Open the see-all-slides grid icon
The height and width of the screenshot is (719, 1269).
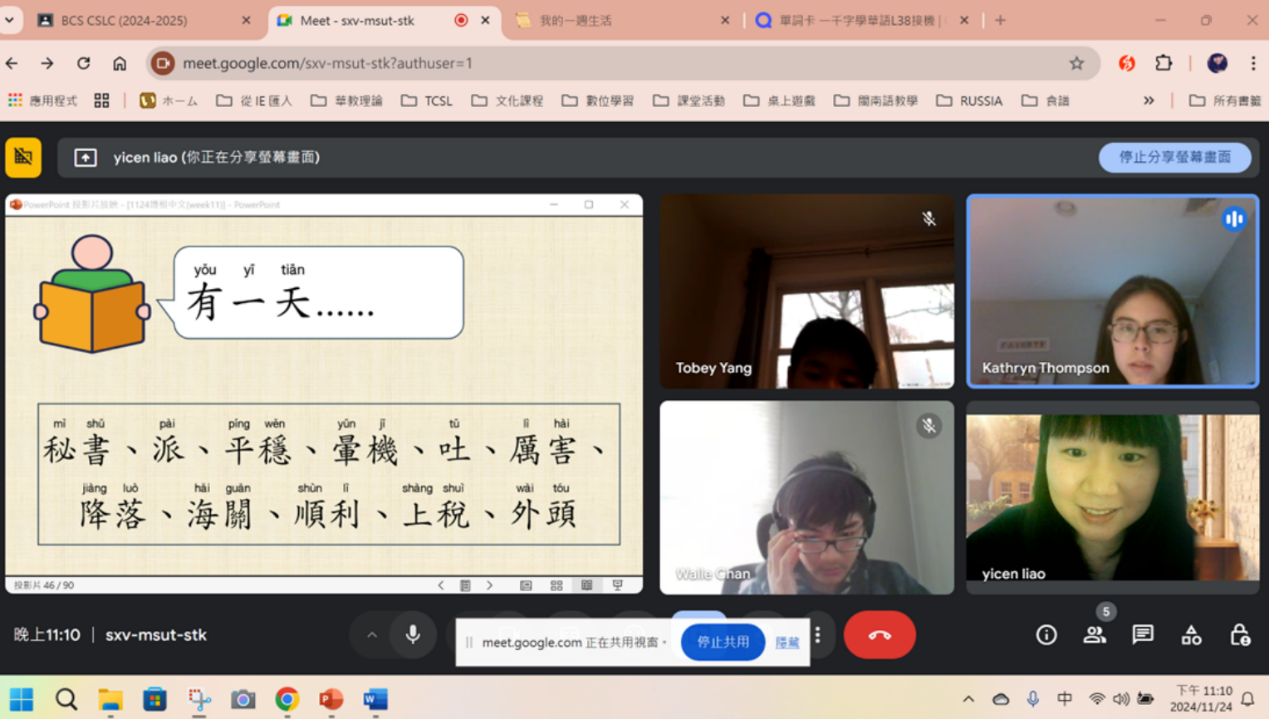[554, 585]
